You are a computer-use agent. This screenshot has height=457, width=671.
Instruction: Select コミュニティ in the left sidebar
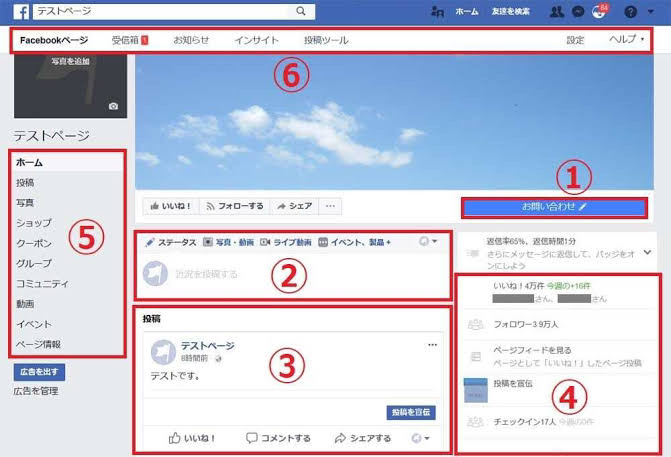[42, 284]
